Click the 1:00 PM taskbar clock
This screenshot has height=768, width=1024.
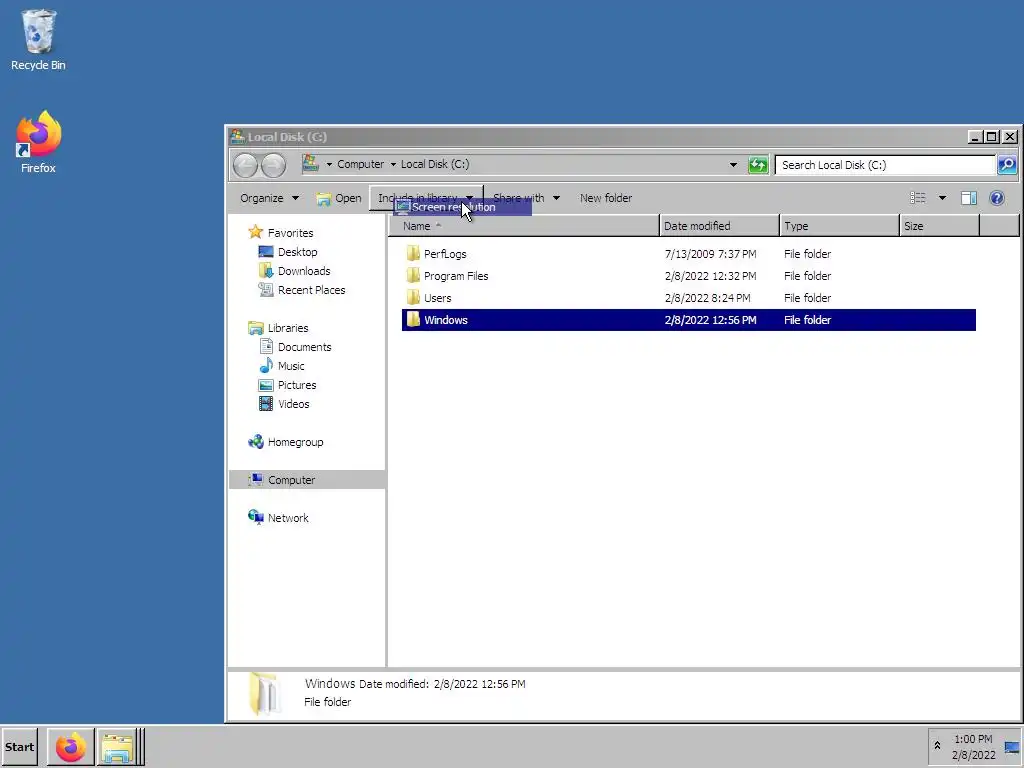point(973,739)
